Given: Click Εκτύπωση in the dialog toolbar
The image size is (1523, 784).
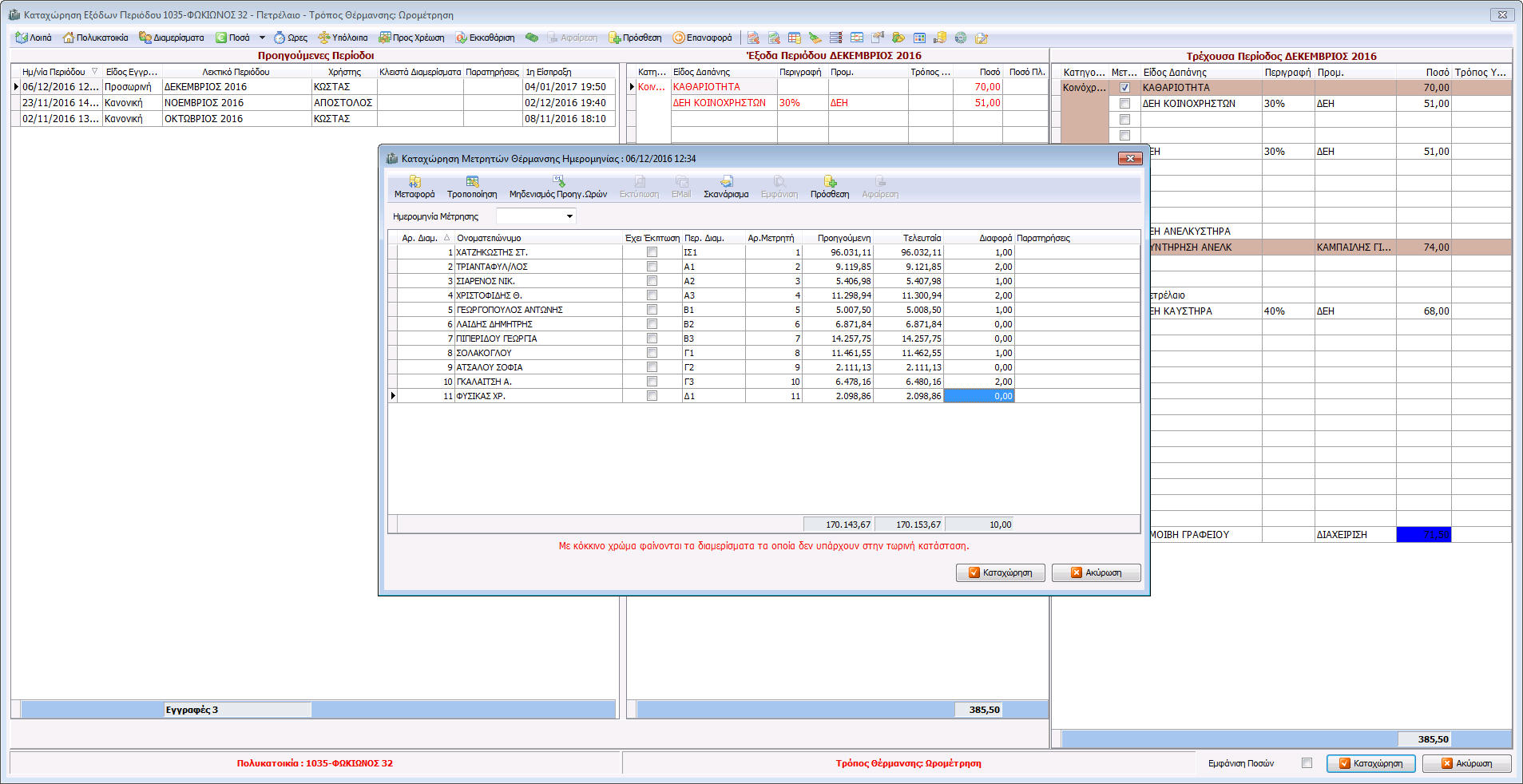Looking at the screenshot, I should point(639,188).
